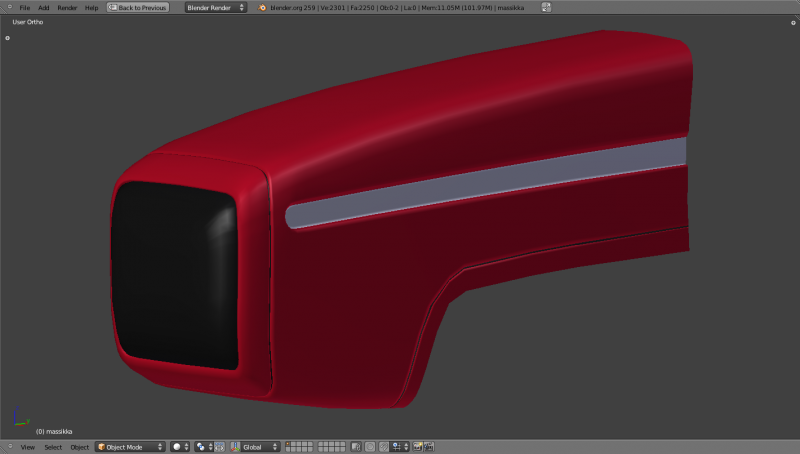Open the Render menu in top bar
This screenshot has height=454, width=800.
[67, 7]
